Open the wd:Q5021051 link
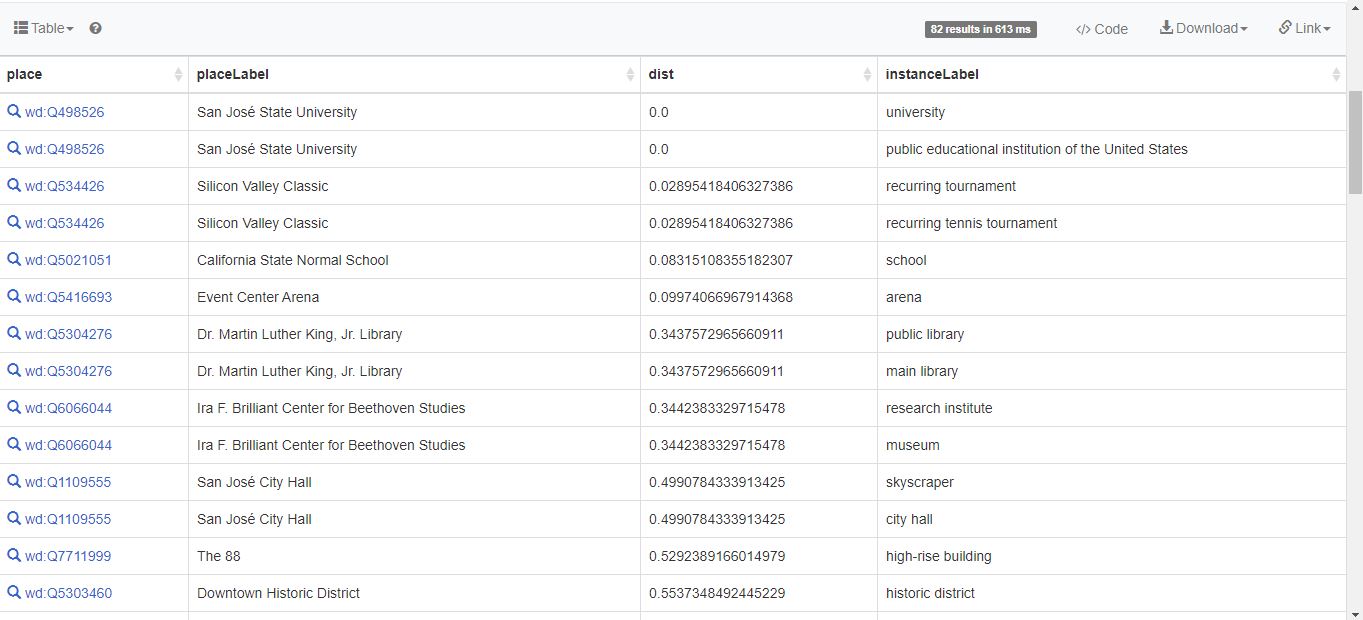 pyautogui.click(x=69, y=260)
